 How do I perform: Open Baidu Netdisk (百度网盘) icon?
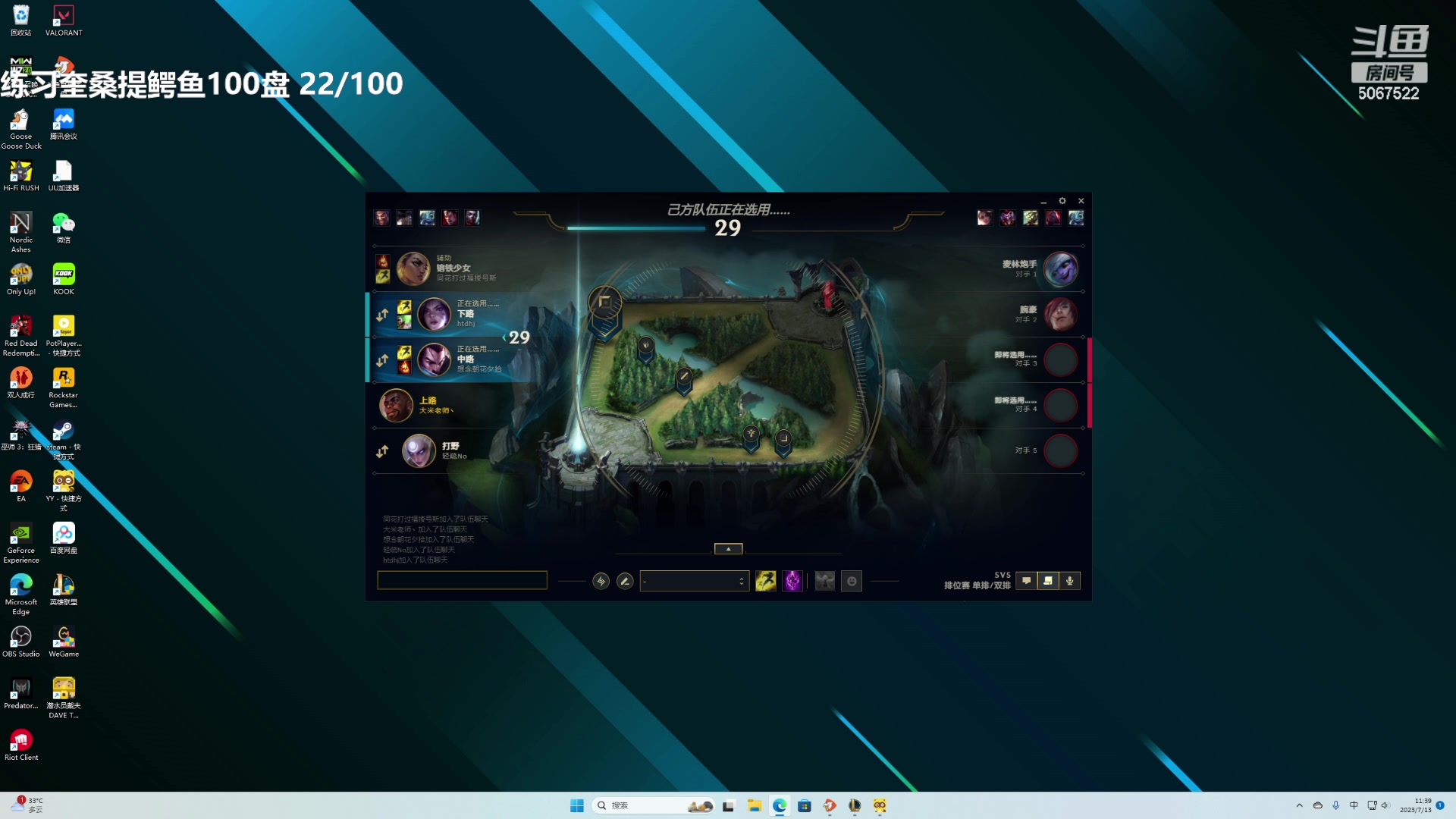(64, 538)
